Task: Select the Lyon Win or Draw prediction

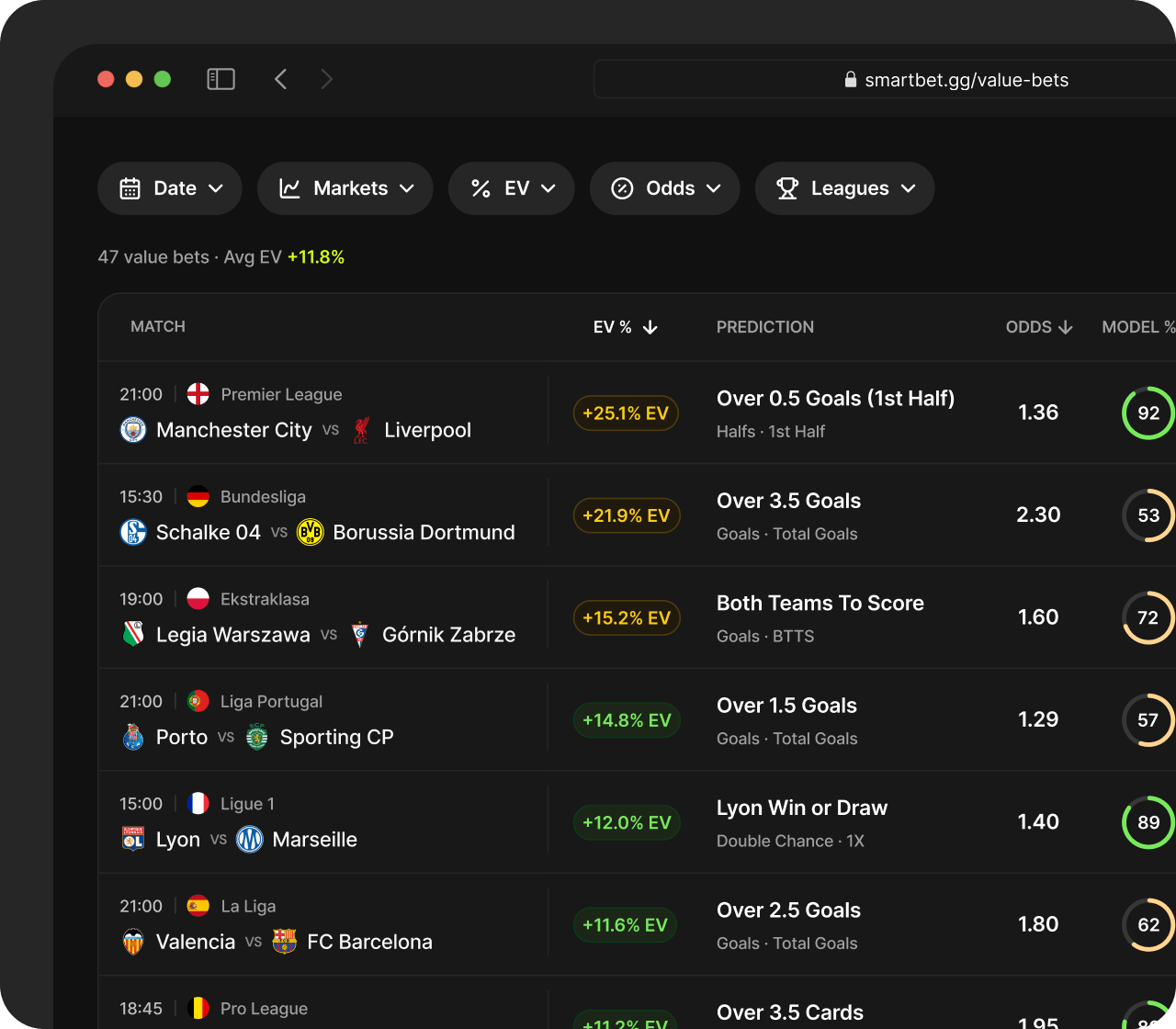Action: 802,808
